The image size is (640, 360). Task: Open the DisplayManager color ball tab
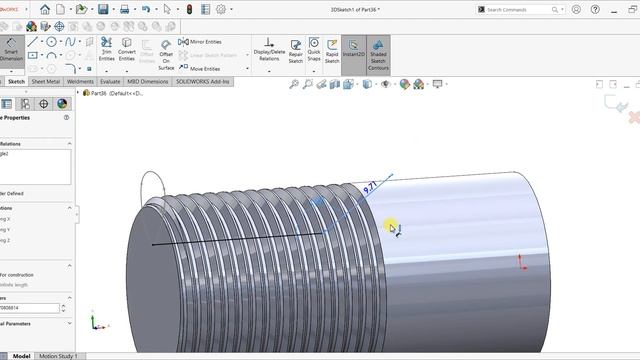pyautogui.click(x=62, y=104)
